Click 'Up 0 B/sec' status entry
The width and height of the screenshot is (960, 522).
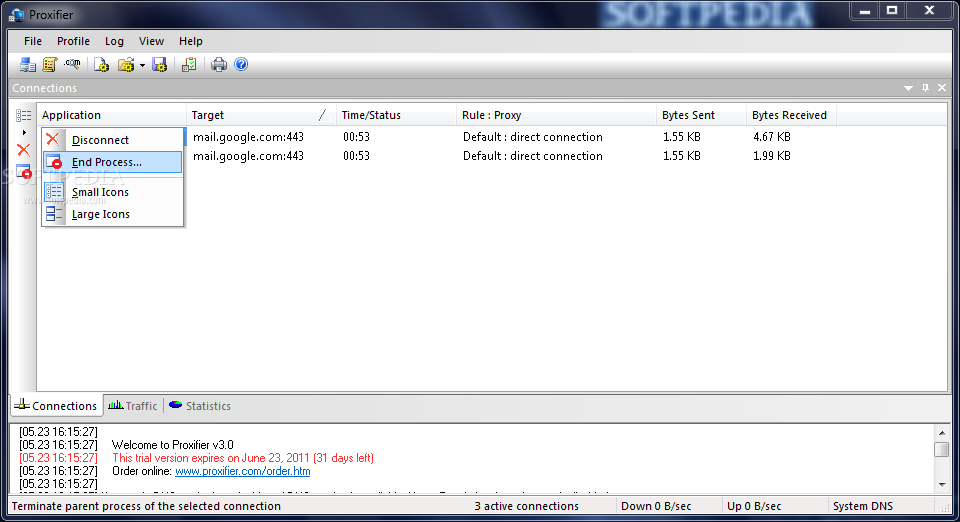[x=754, y=506]
